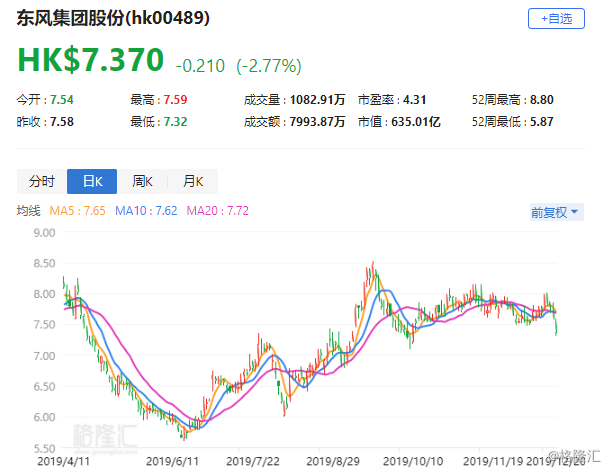This screenshot has width=608, height=470.
Task: Open the 月K monthly chart tab
Action: tap(193, 181)
